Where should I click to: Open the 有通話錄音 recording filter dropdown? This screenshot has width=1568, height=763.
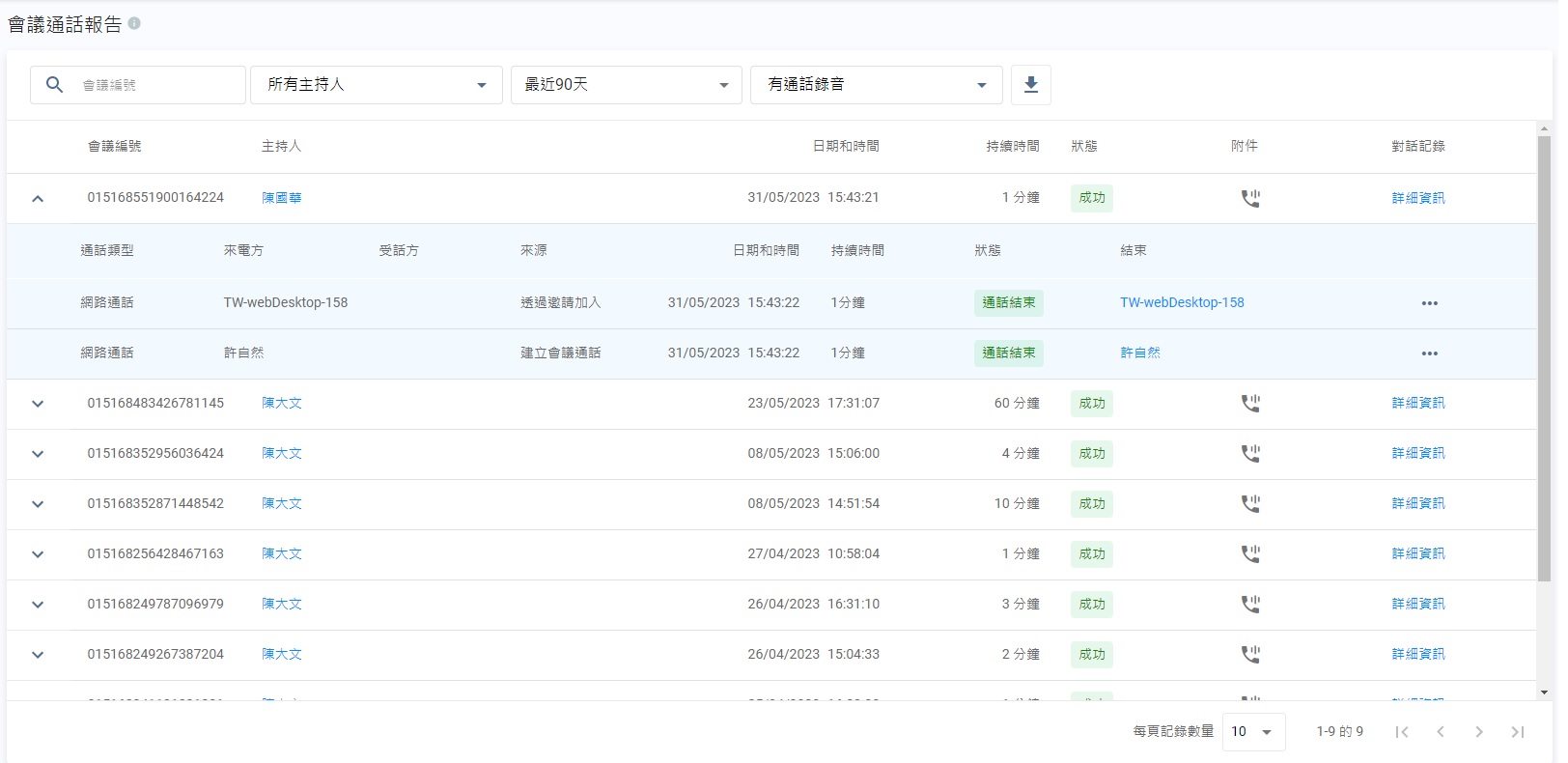point(876,85)
